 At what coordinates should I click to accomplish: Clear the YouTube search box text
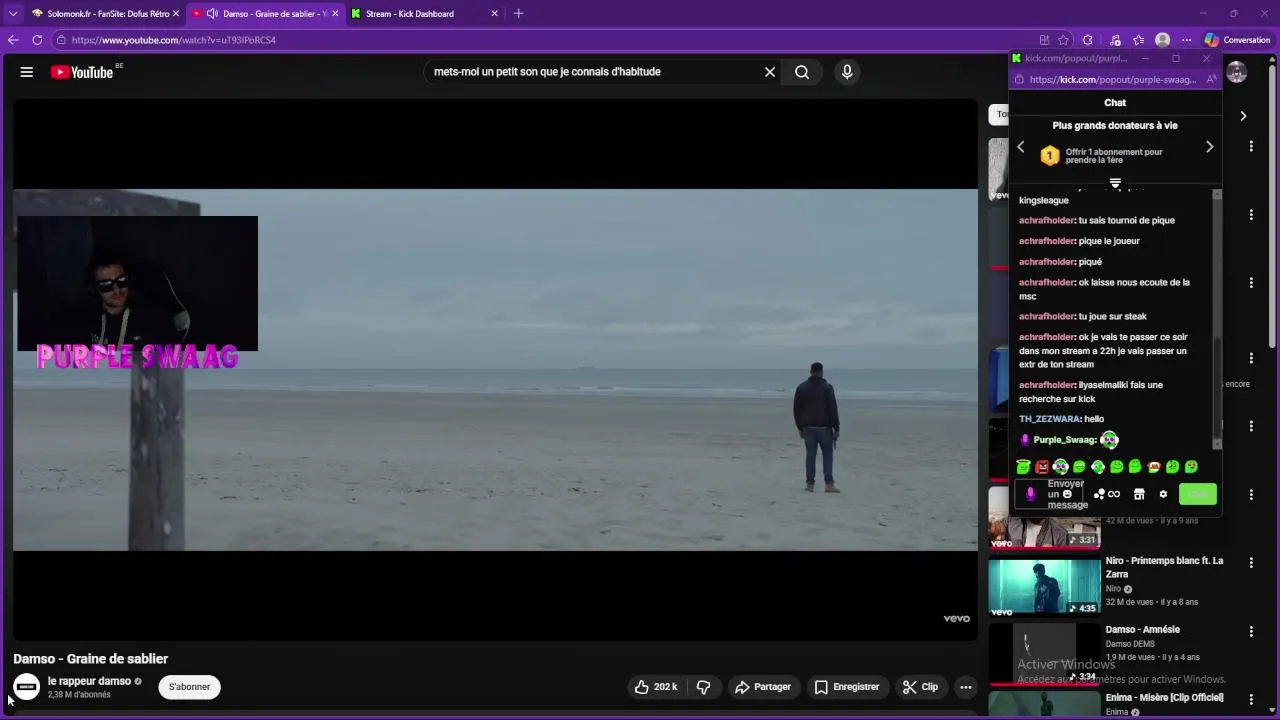770,72
